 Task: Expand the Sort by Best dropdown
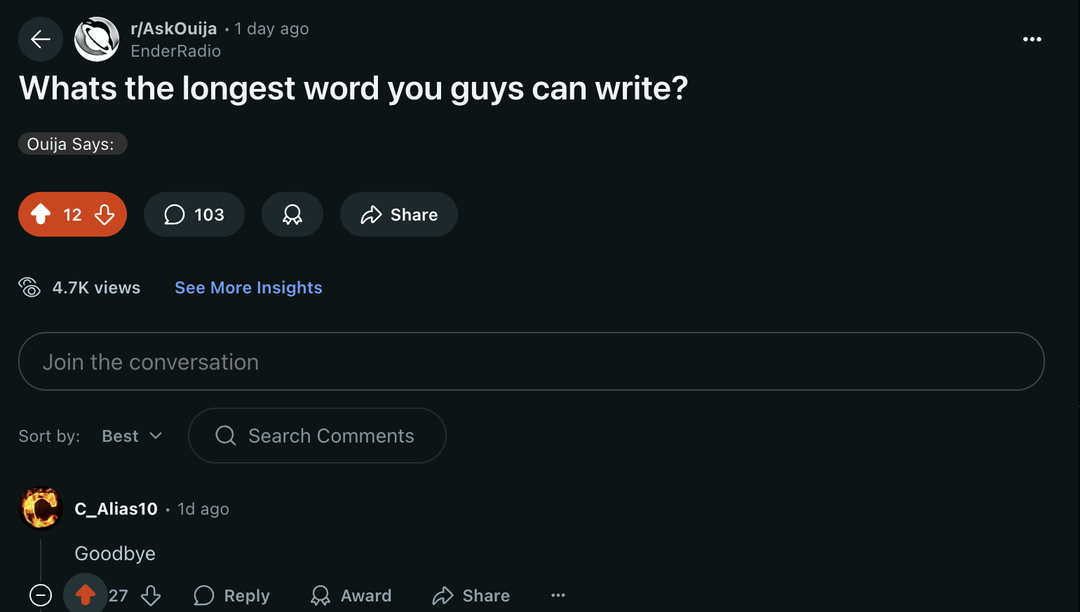(132, 436)
